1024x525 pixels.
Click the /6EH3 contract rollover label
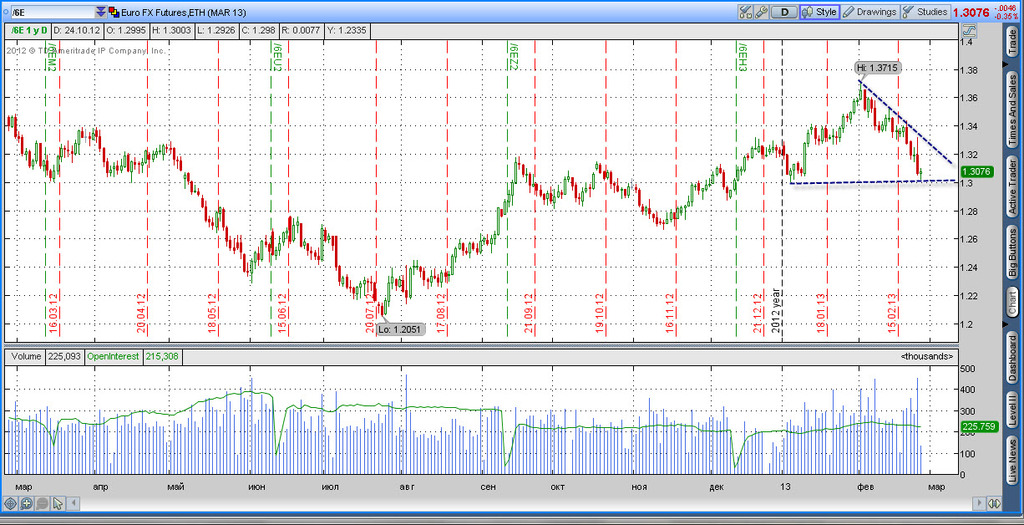point(742,56)
